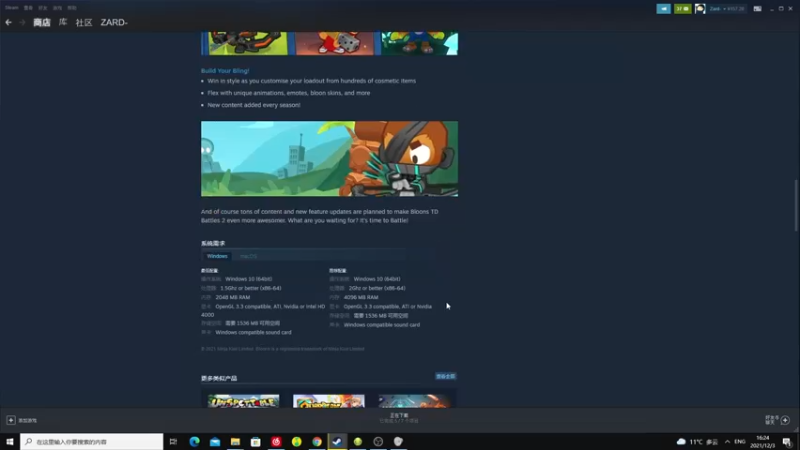
Task: Open the blue announcements button
Action: click(663, 9)
